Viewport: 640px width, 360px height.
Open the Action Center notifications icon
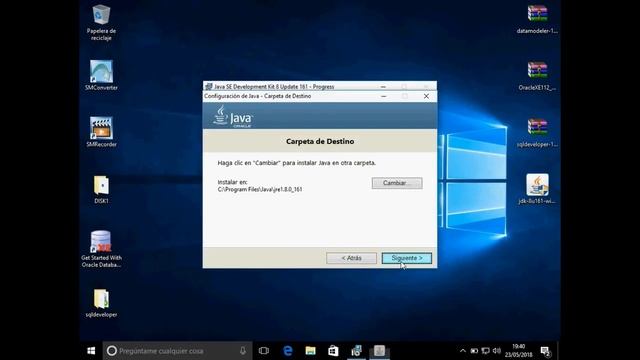click(546, 351)
